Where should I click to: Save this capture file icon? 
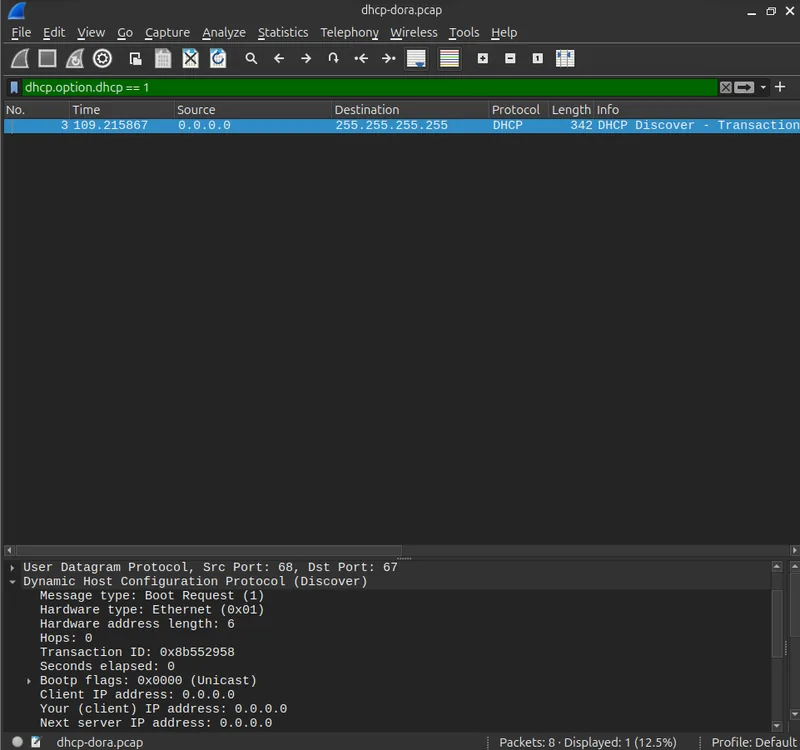(x=163, y=59)
